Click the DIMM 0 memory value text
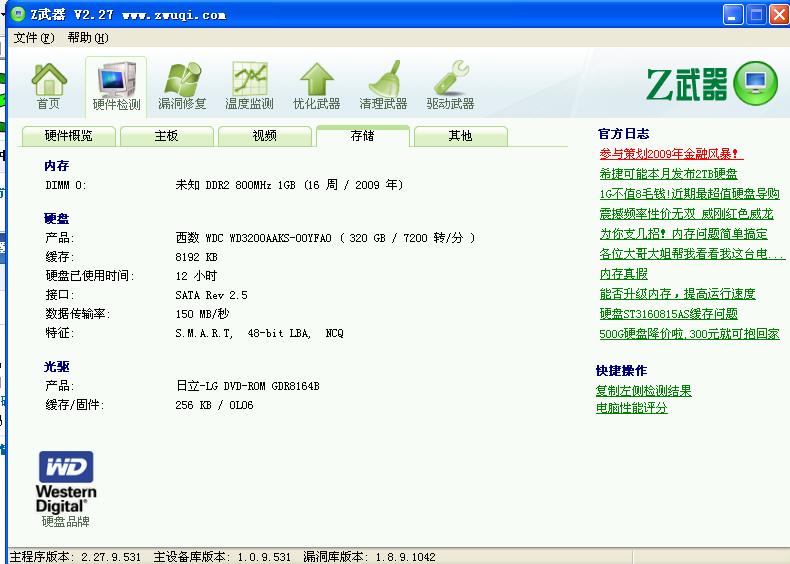This screenshot has width=790, height=564. pos(289,185)
